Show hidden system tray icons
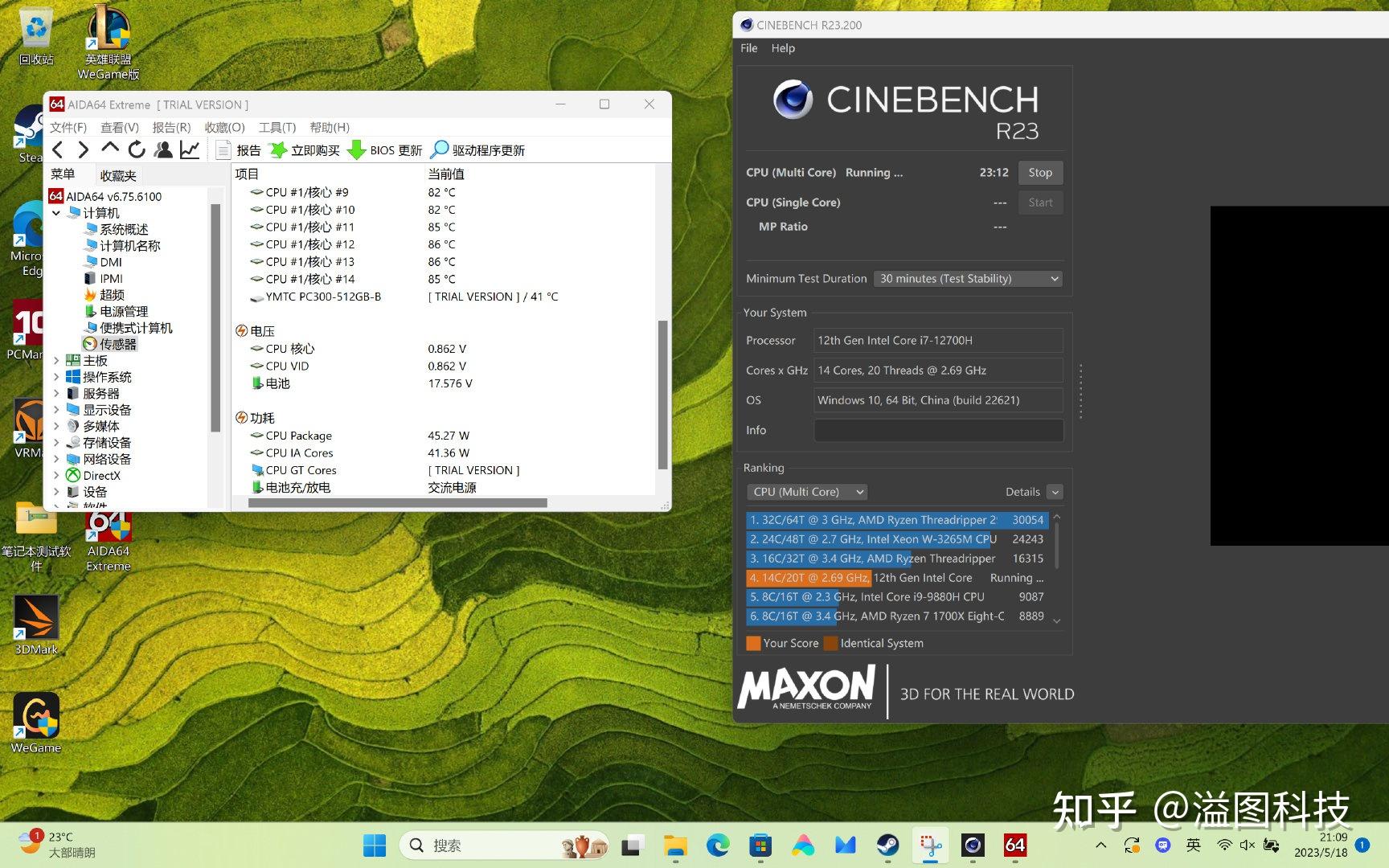Image resolution: width=1389 pixels, height=868 pixels. tap(1101, 845)
